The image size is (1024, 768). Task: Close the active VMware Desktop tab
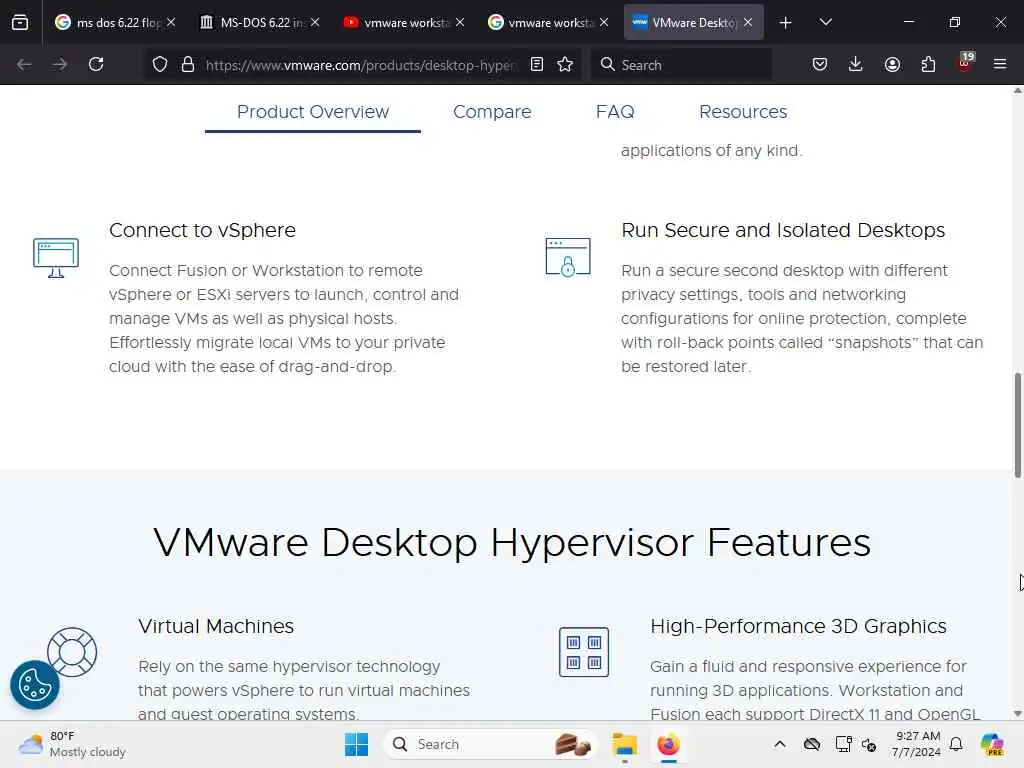click(748, 22)
